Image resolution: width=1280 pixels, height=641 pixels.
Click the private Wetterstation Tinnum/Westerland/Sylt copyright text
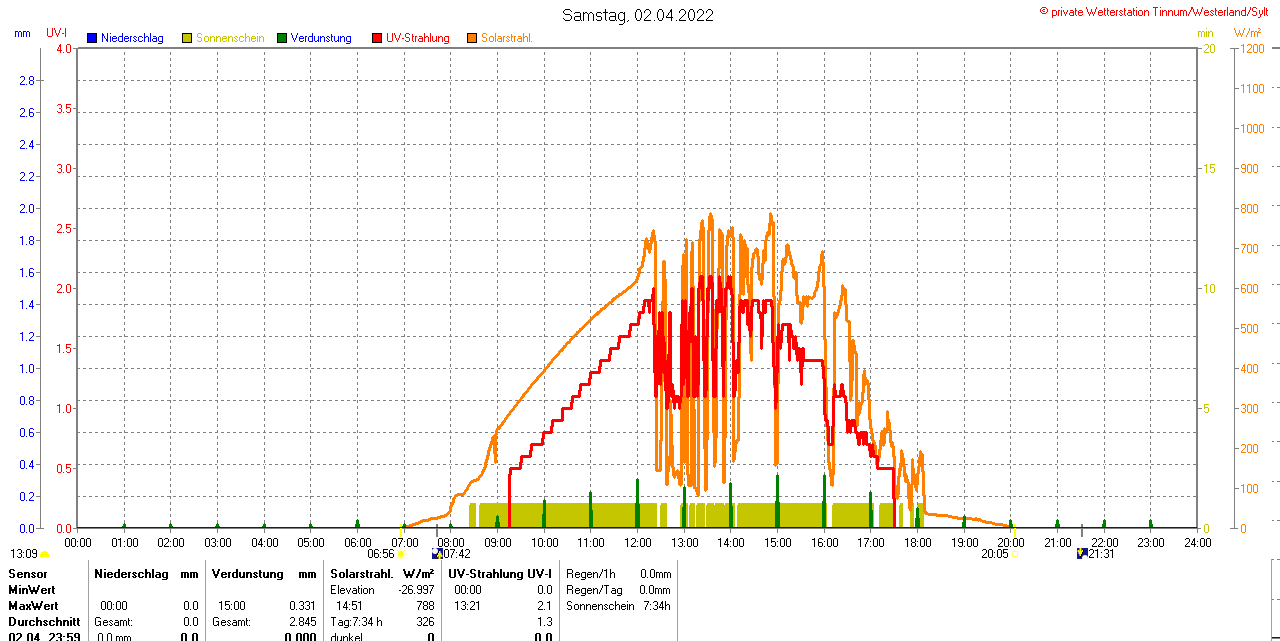click(1158, 11)
